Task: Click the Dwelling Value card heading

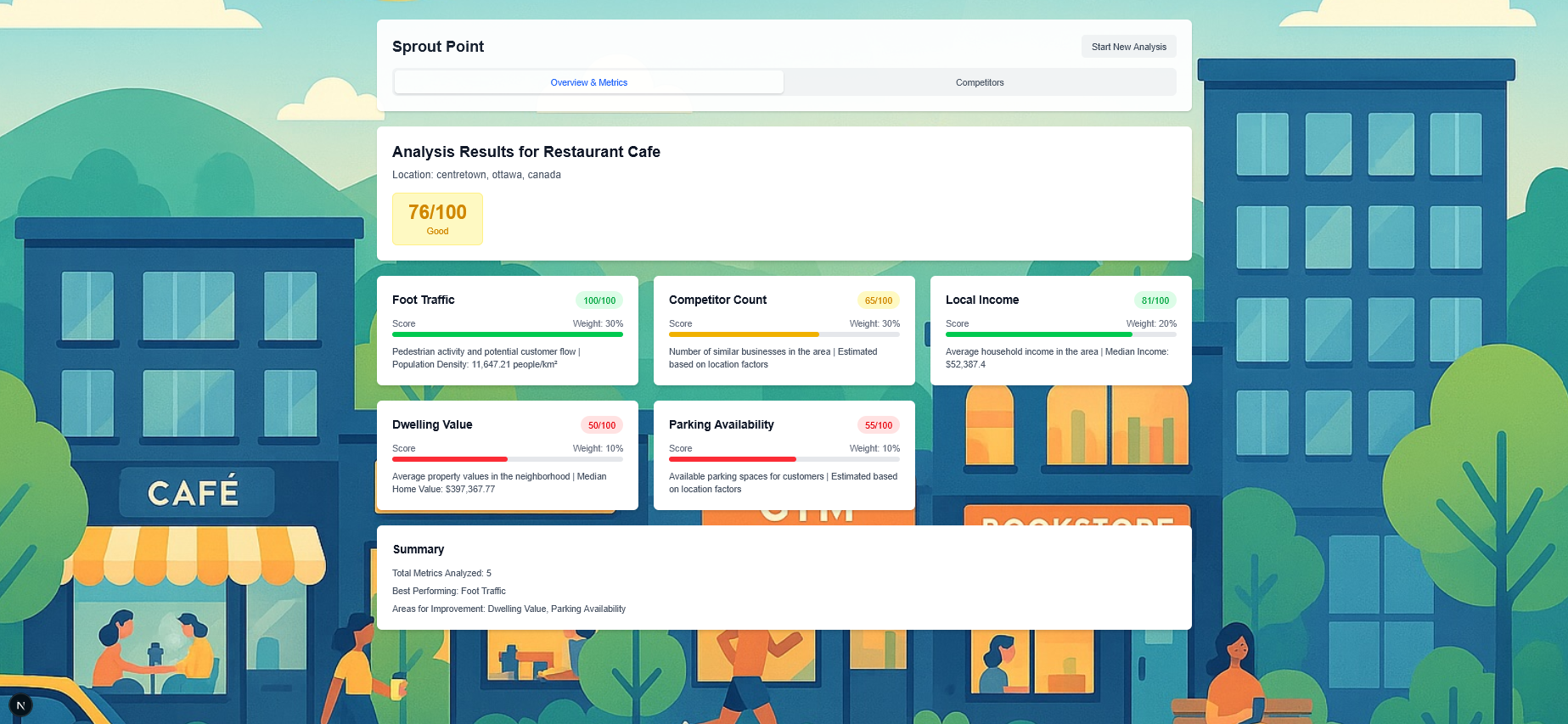Action: pos(432,424)
